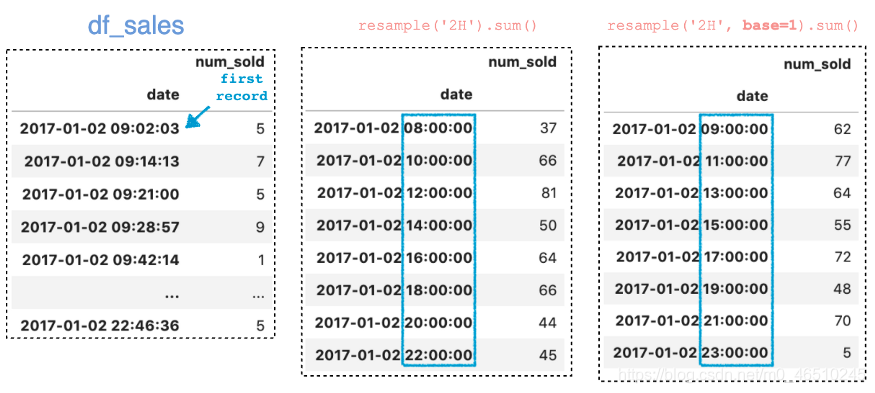Viewport: 875px width, 393px height.
Task: Click num_sold header above the 37 value
Action: click(523, 62)
